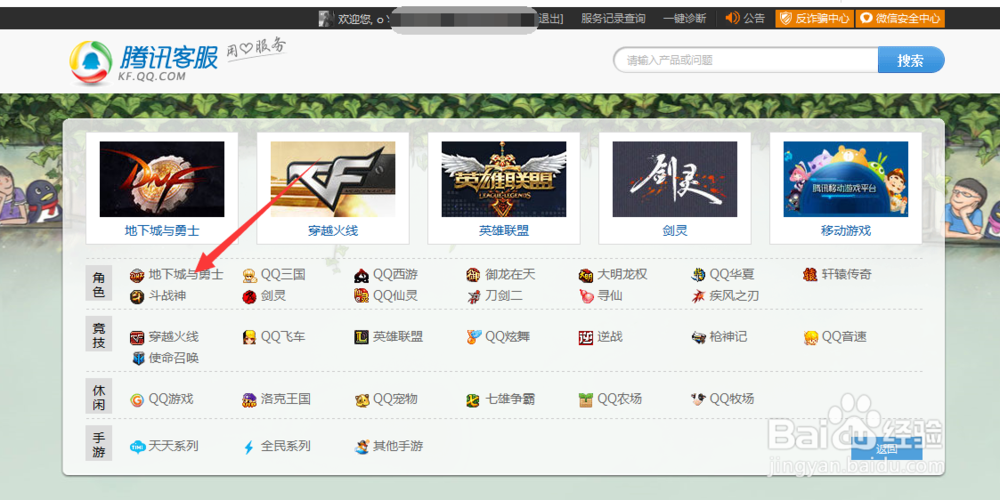
Task: Select the 角色 category tab
Action: pyautogui.click(x=99, y=285)
